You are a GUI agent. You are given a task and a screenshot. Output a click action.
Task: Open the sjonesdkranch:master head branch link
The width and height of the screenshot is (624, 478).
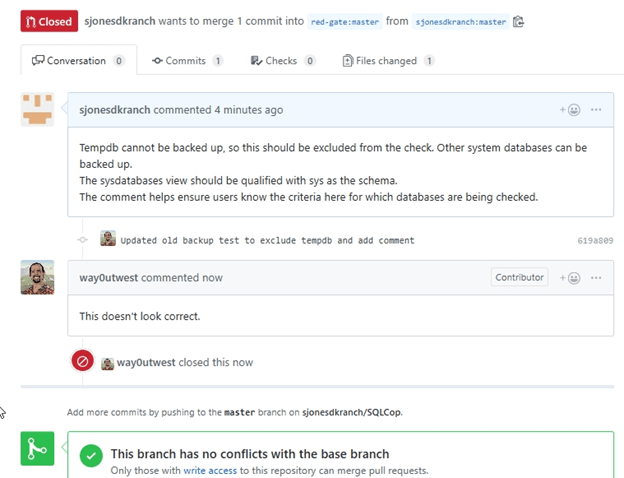(461, 21)
